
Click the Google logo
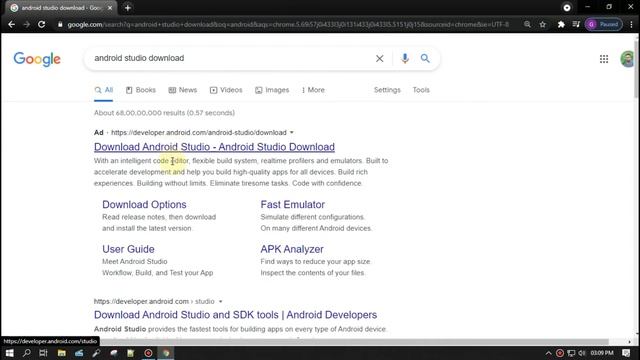(37, 59)
